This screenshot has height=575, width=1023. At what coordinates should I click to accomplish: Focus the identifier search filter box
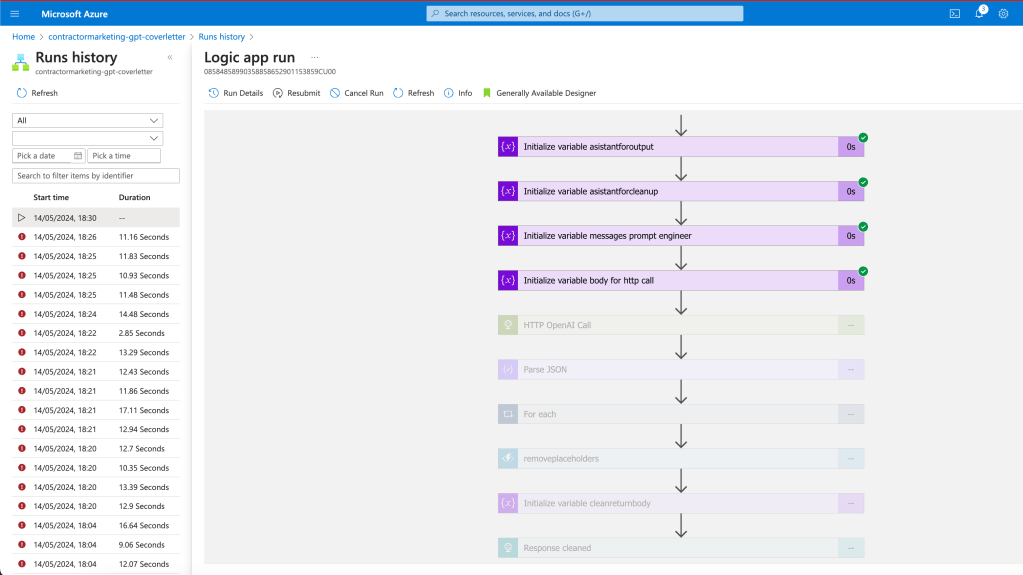[x=96, y=176]
